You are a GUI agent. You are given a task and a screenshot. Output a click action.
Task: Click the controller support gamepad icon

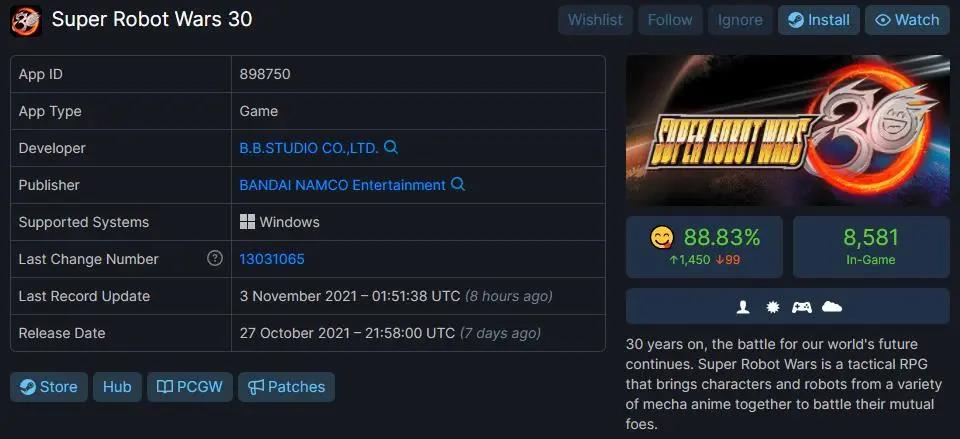[802, 307]
